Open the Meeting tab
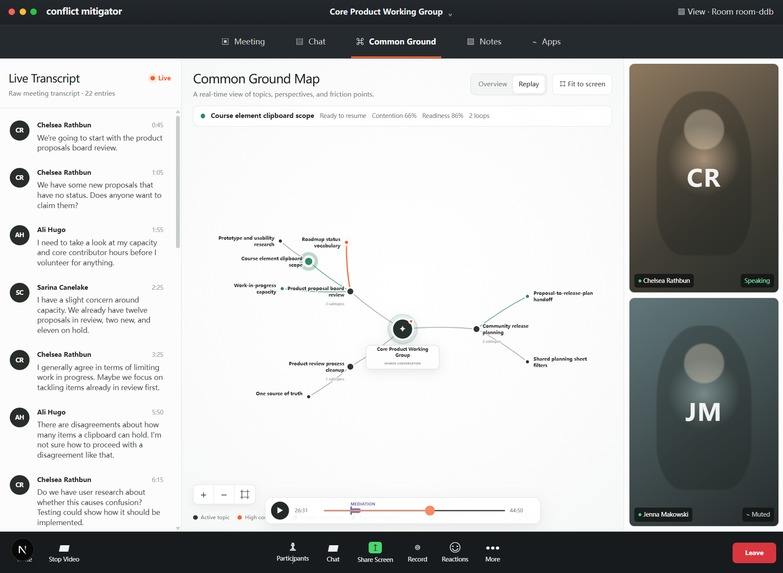 pyautogui.click(x=243, y=41)
